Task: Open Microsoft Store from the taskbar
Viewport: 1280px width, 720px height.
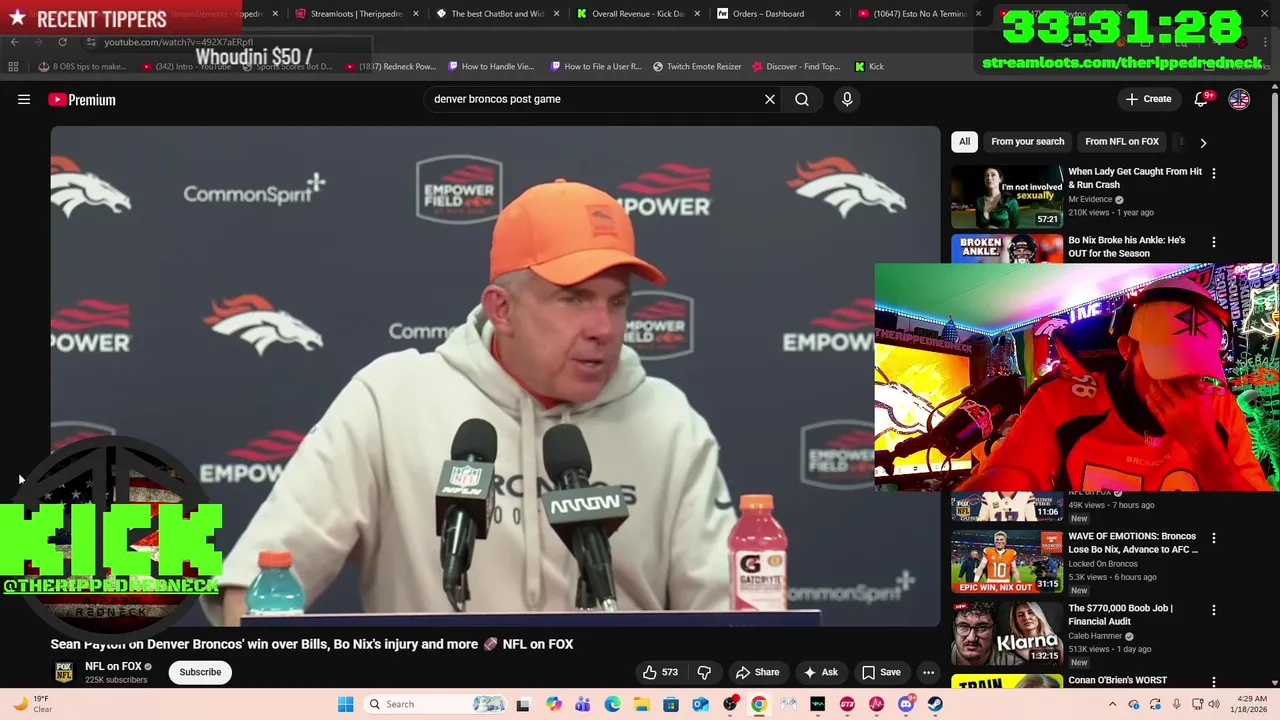Action: click(x=671, y=704)
